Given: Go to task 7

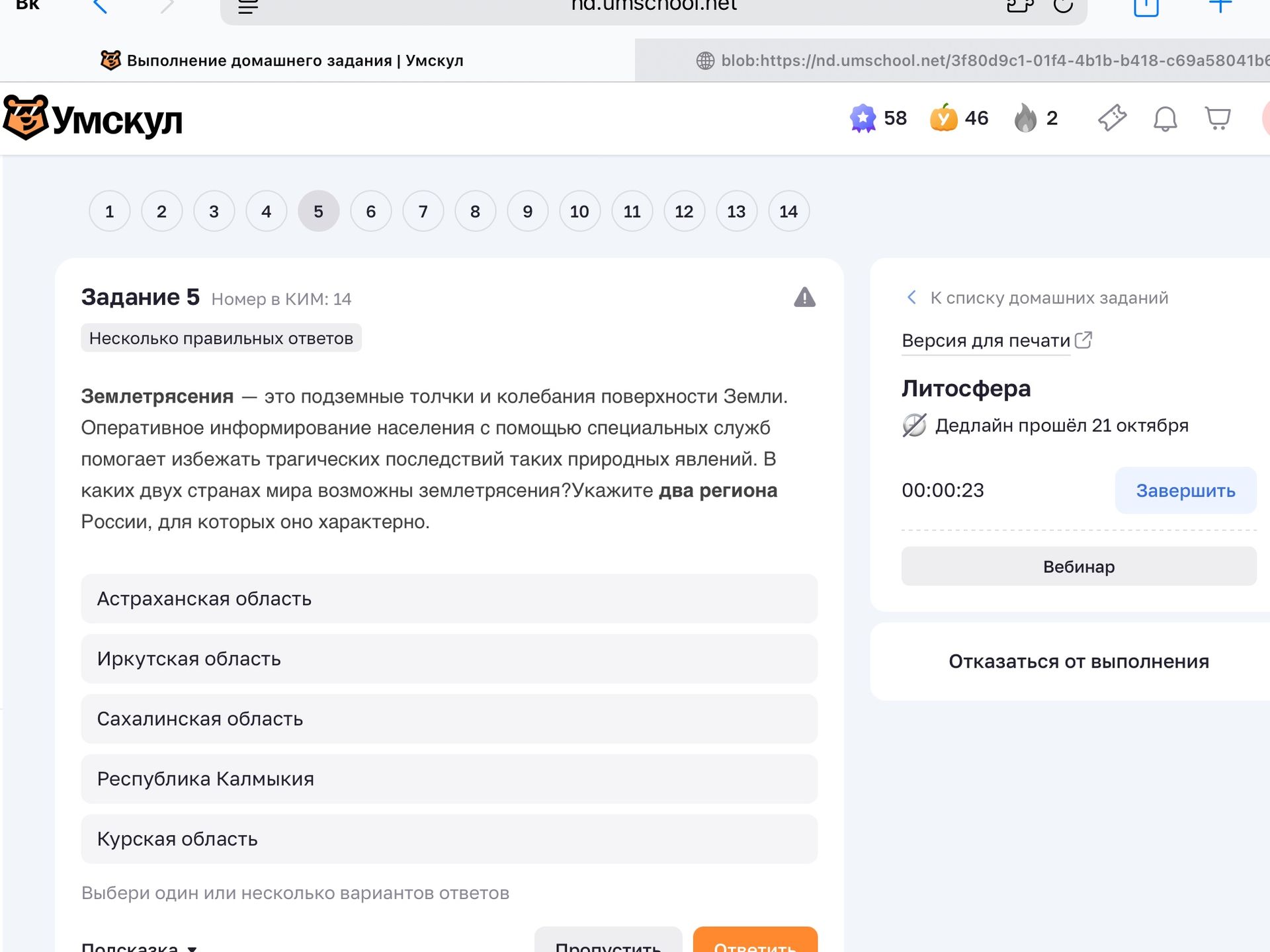Looking at the screenshot, I should [423, 212].
